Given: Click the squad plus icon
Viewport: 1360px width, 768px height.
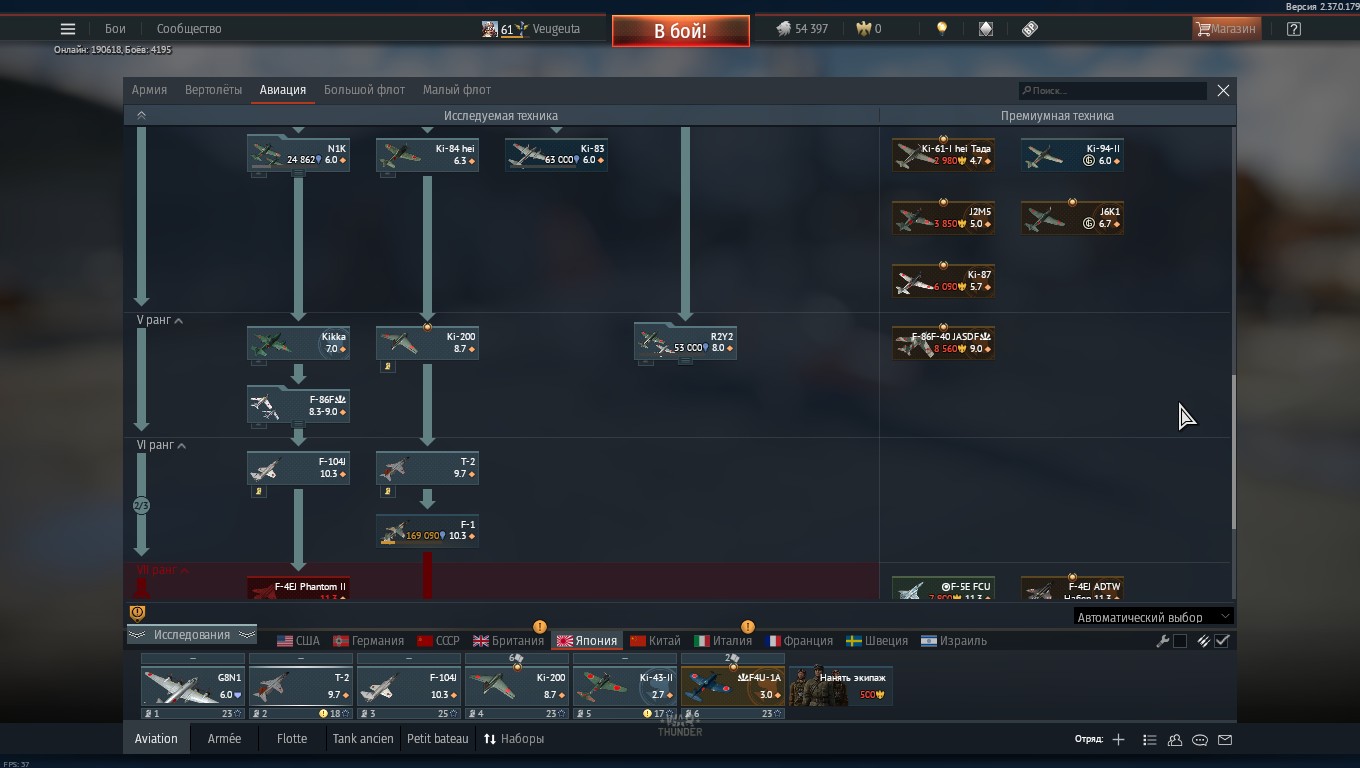Looking at the screenshot, I should point(1118,739).
